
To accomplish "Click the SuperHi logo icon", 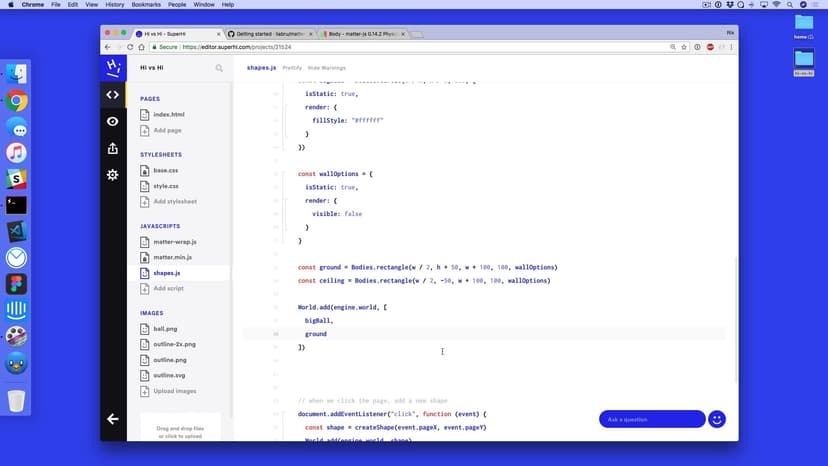I will pyautogui.click(x=112, y=68).
